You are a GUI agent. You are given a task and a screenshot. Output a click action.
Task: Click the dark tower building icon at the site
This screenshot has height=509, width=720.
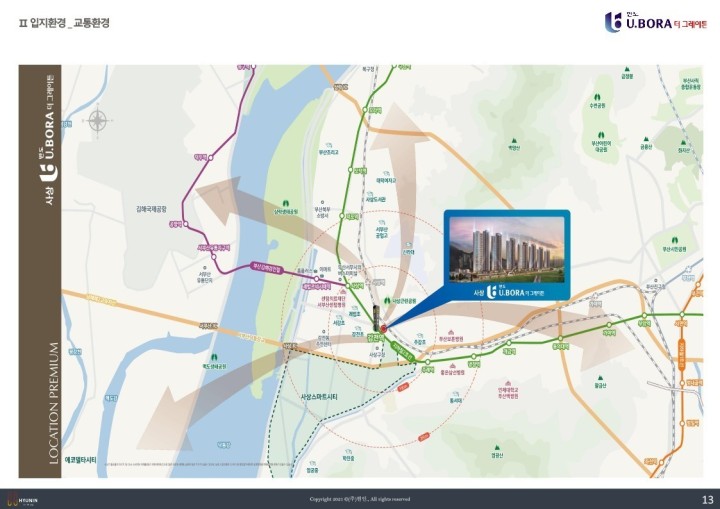coord(376,318)
